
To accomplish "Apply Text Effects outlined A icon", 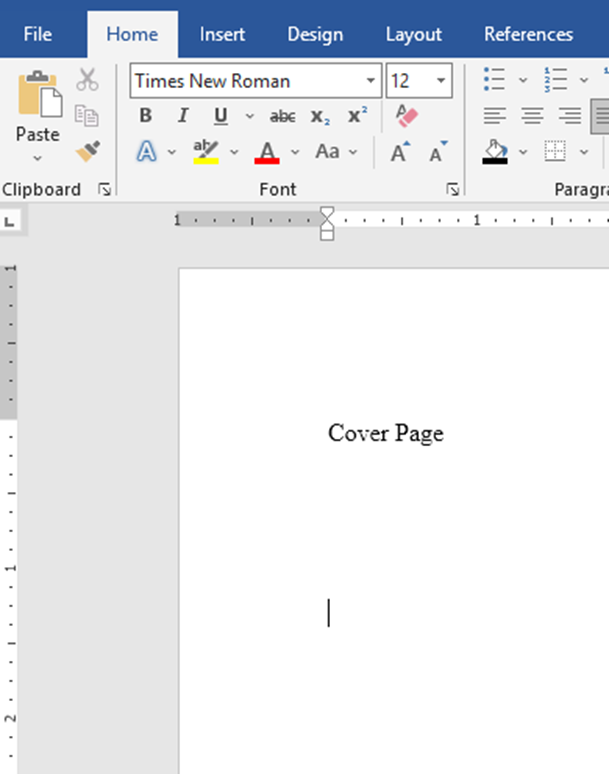I will pyautogui.click(x=146, y=152).
